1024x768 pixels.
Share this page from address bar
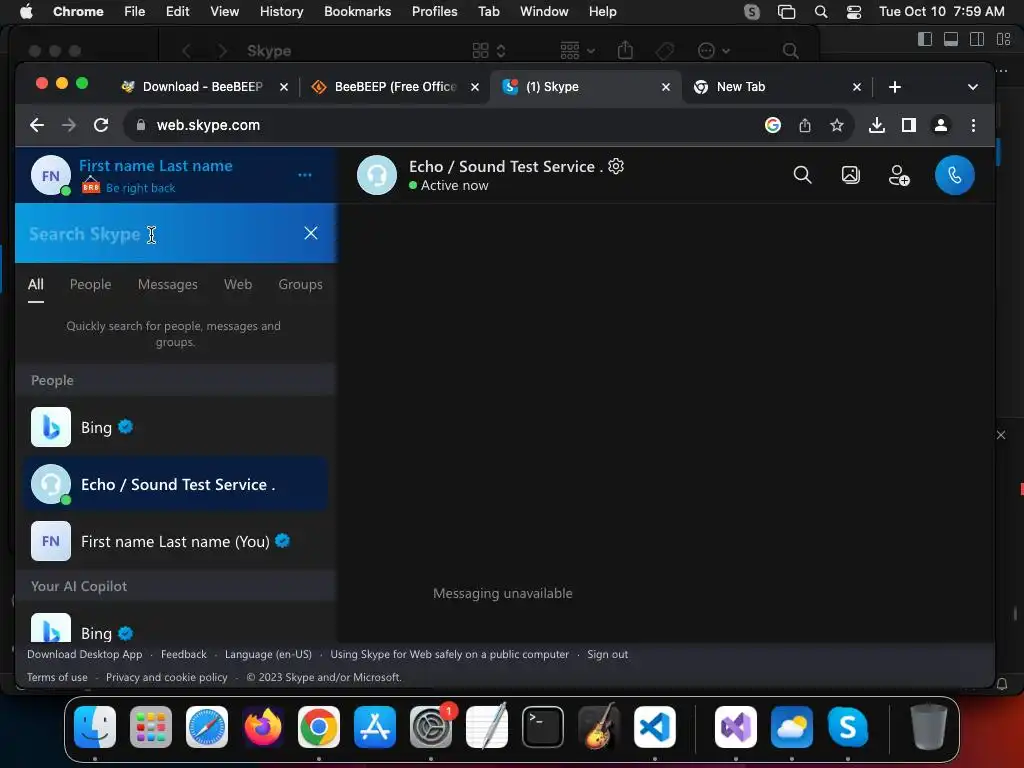pyautogui.click(x=805, y=125)
